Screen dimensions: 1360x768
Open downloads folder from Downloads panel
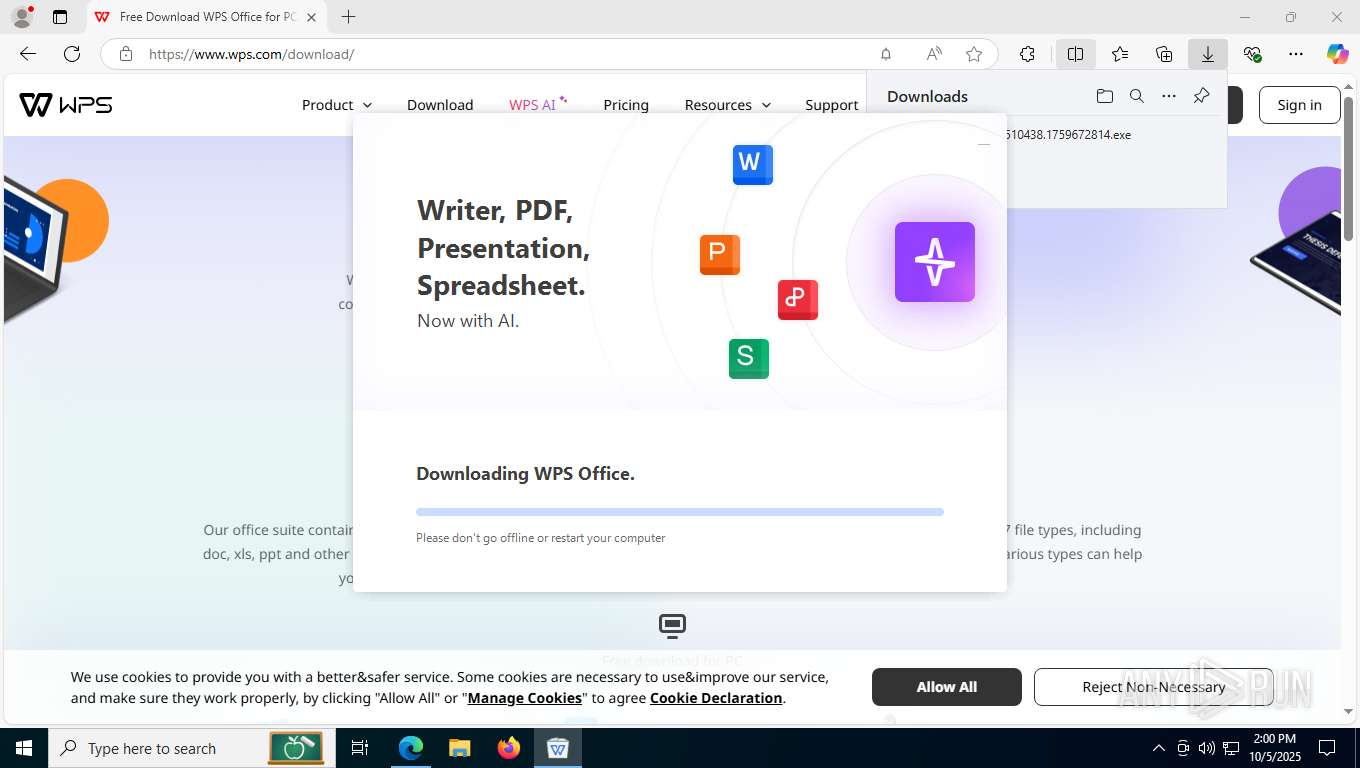1105,96
